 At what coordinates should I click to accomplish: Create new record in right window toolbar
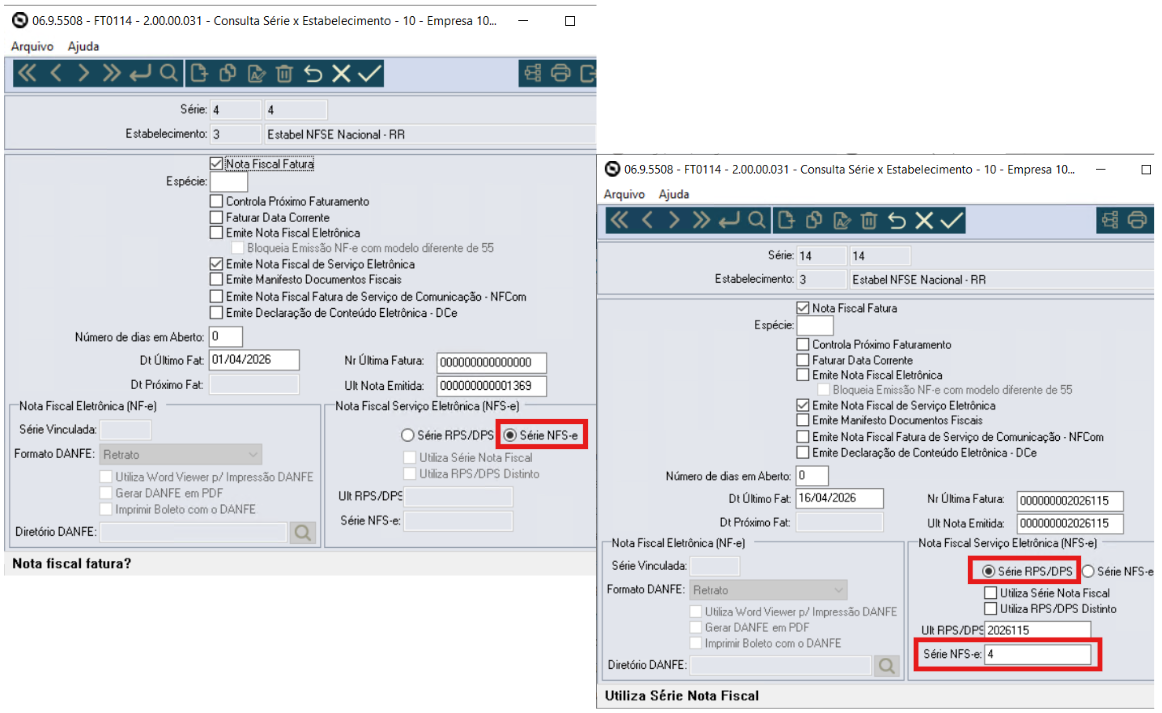(786, 220)
